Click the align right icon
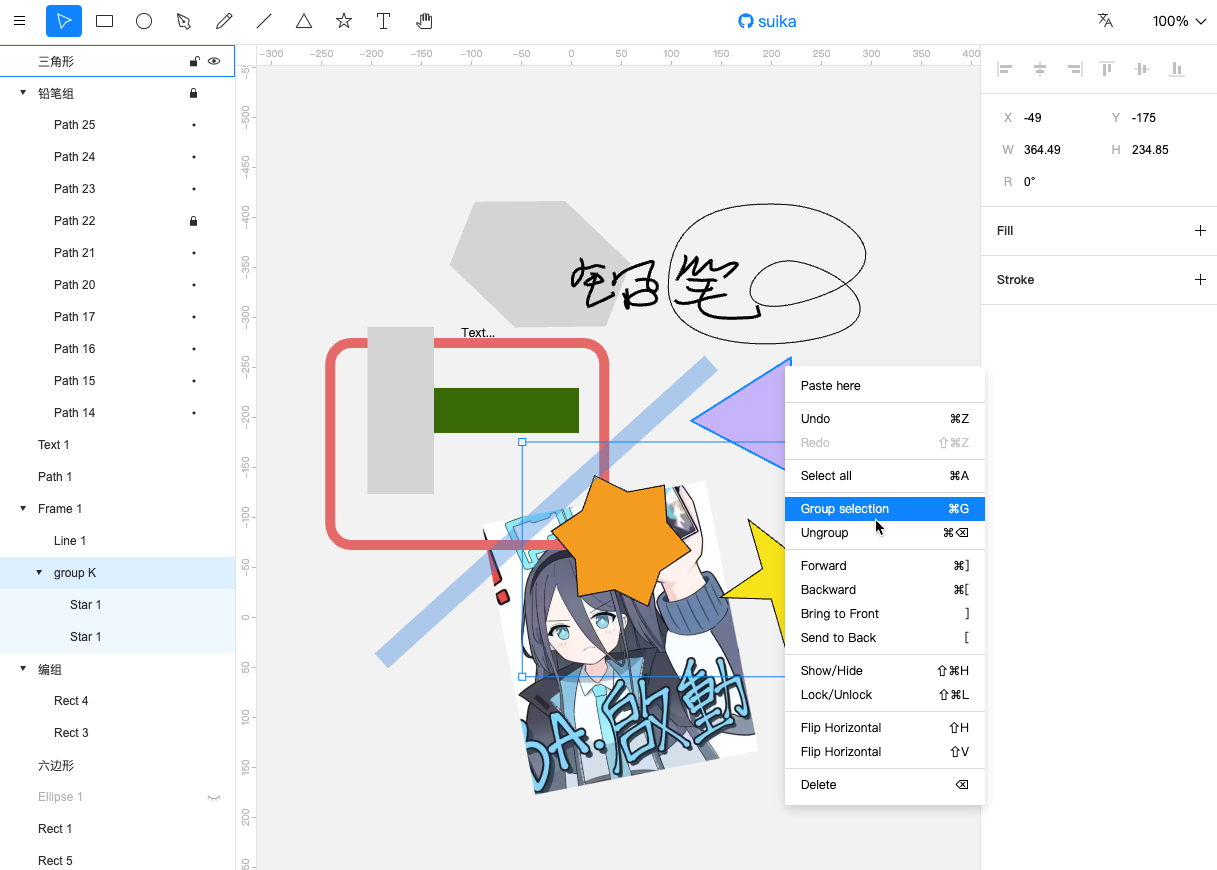This screenshot has width=1217, height=870. coord(1074,69)
